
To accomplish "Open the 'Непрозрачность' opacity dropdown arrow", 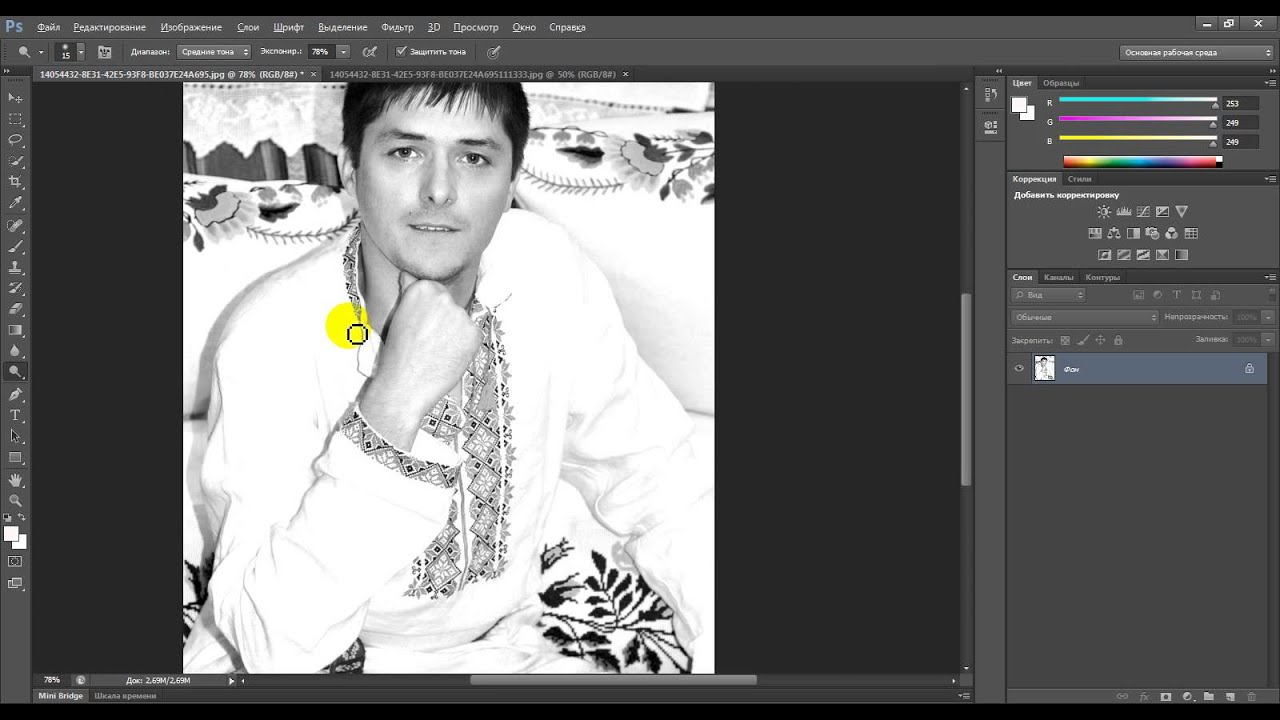I will (1268, 317).
